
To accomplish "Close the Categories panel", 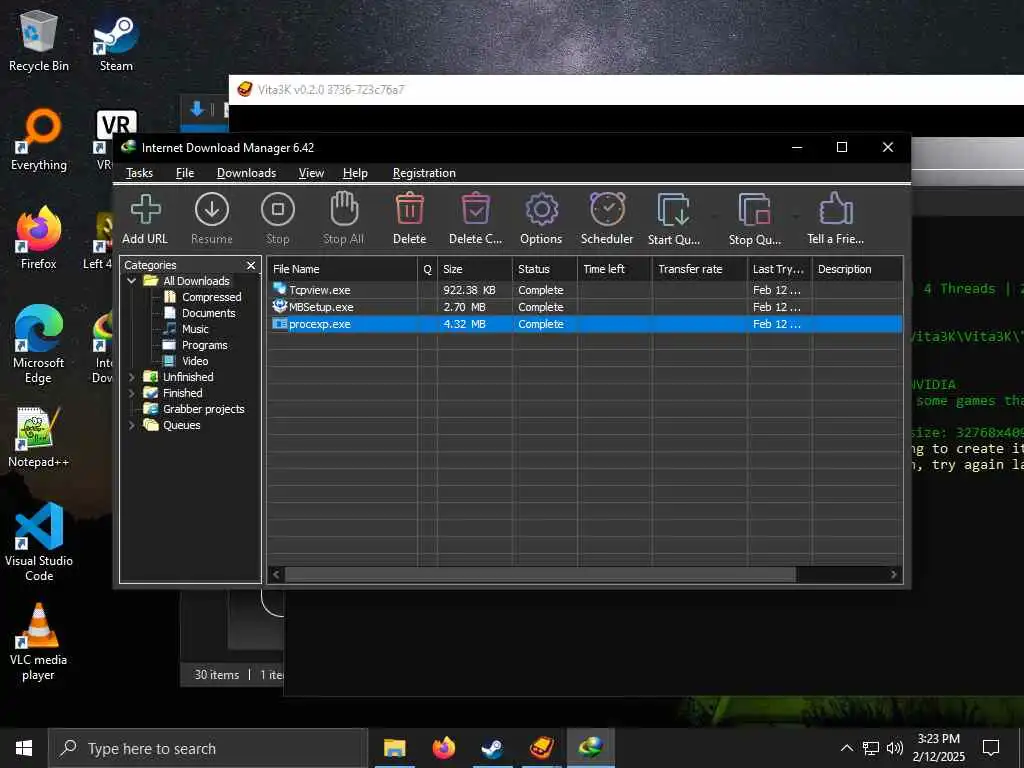I will click(x=251, y=265).
